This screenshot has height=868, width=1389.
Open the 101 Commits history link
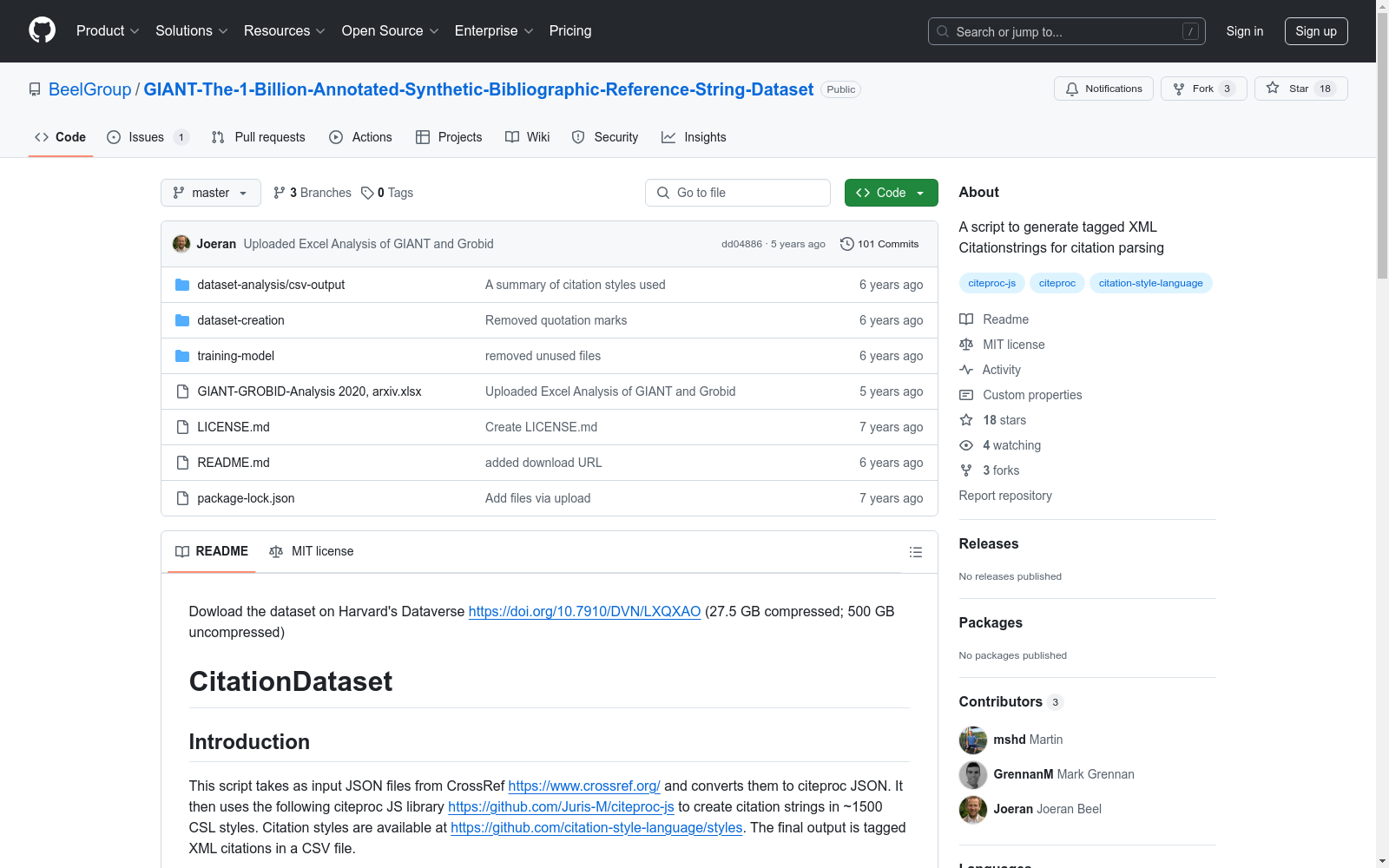pyautogui.click(x=879, y=244)
